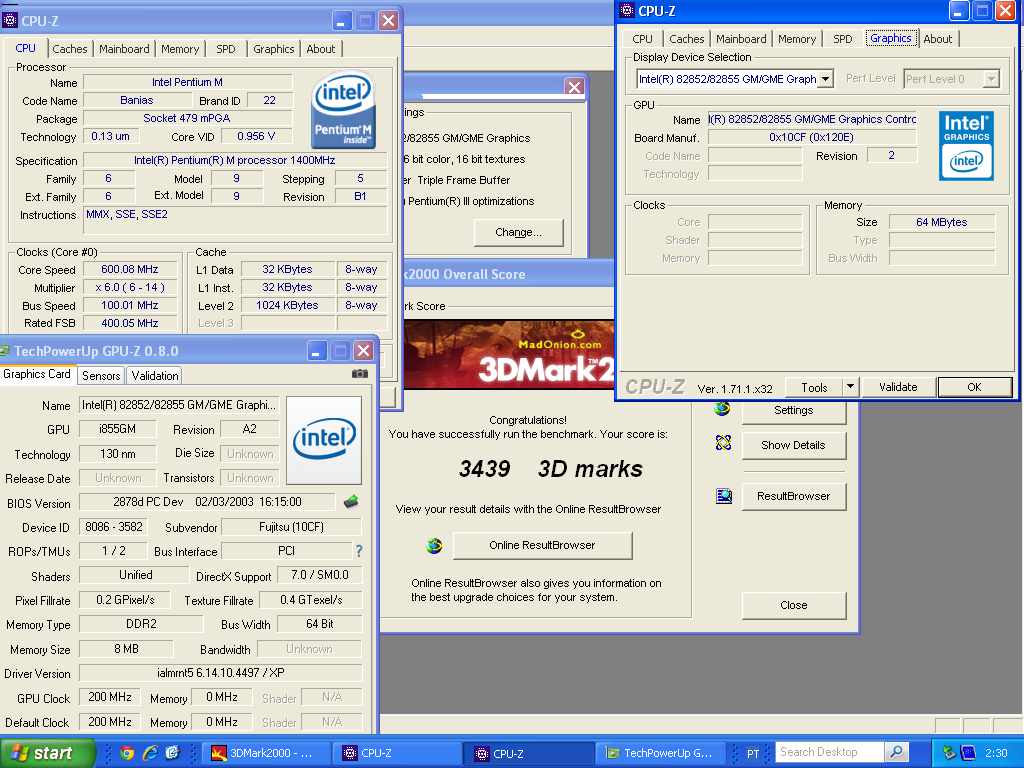Click the globe icon beside Settings button

click(722, 409)
